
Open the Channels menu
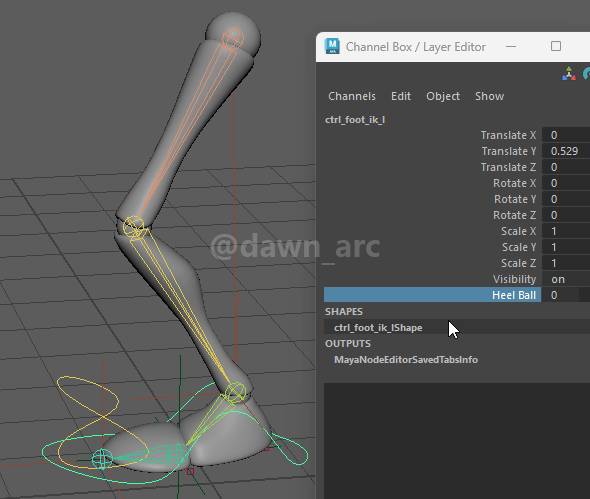pyautogui.click(x=352, y=96)
